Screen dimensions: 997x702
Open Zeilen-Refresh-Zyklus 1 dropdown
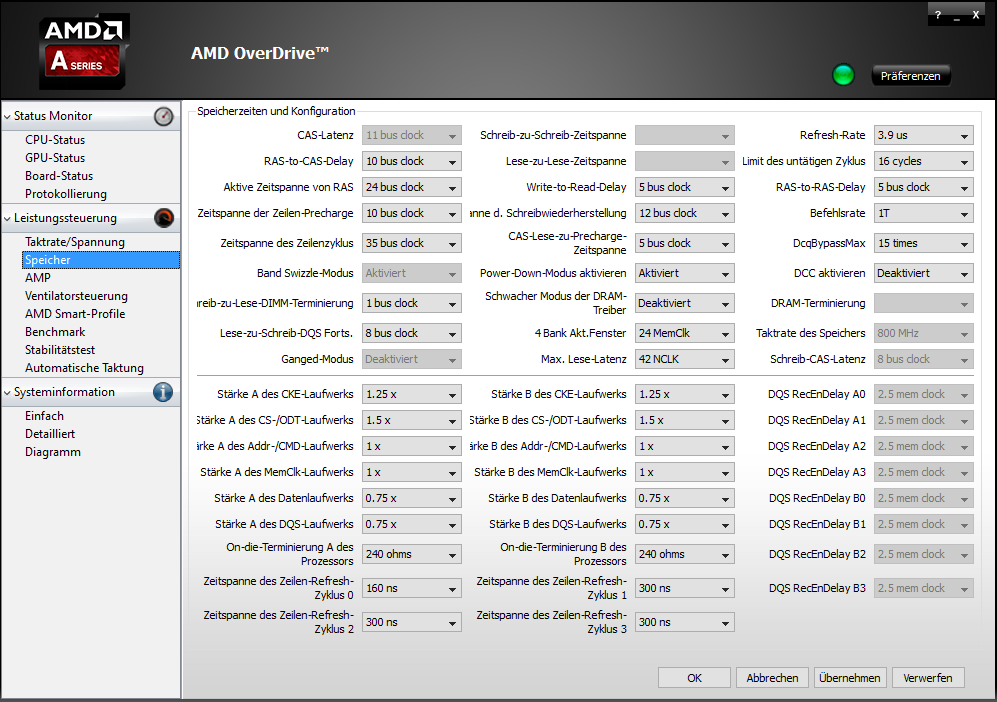685,589
